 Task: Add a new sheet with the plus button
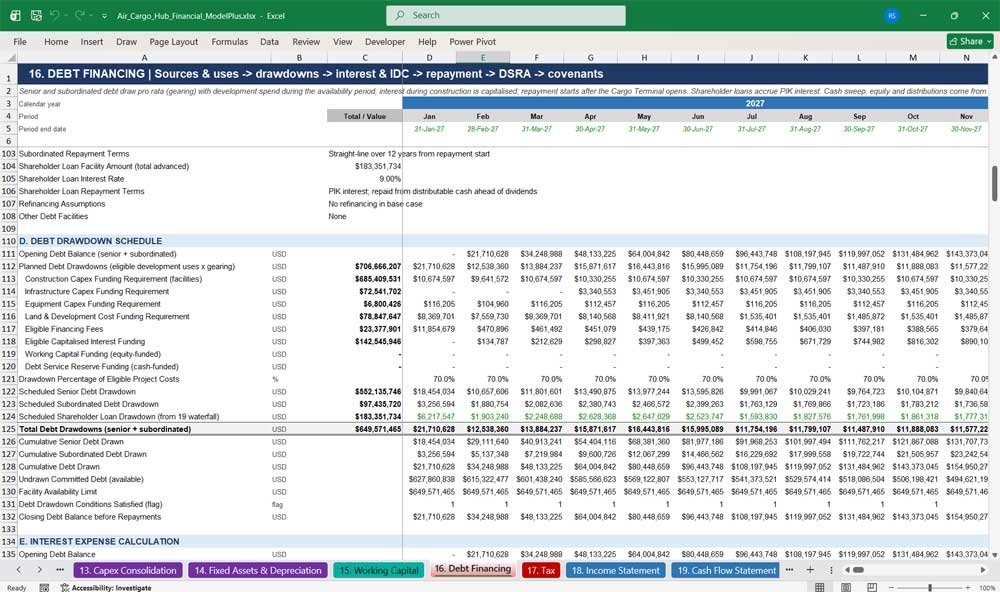click(x=810, y=570)
